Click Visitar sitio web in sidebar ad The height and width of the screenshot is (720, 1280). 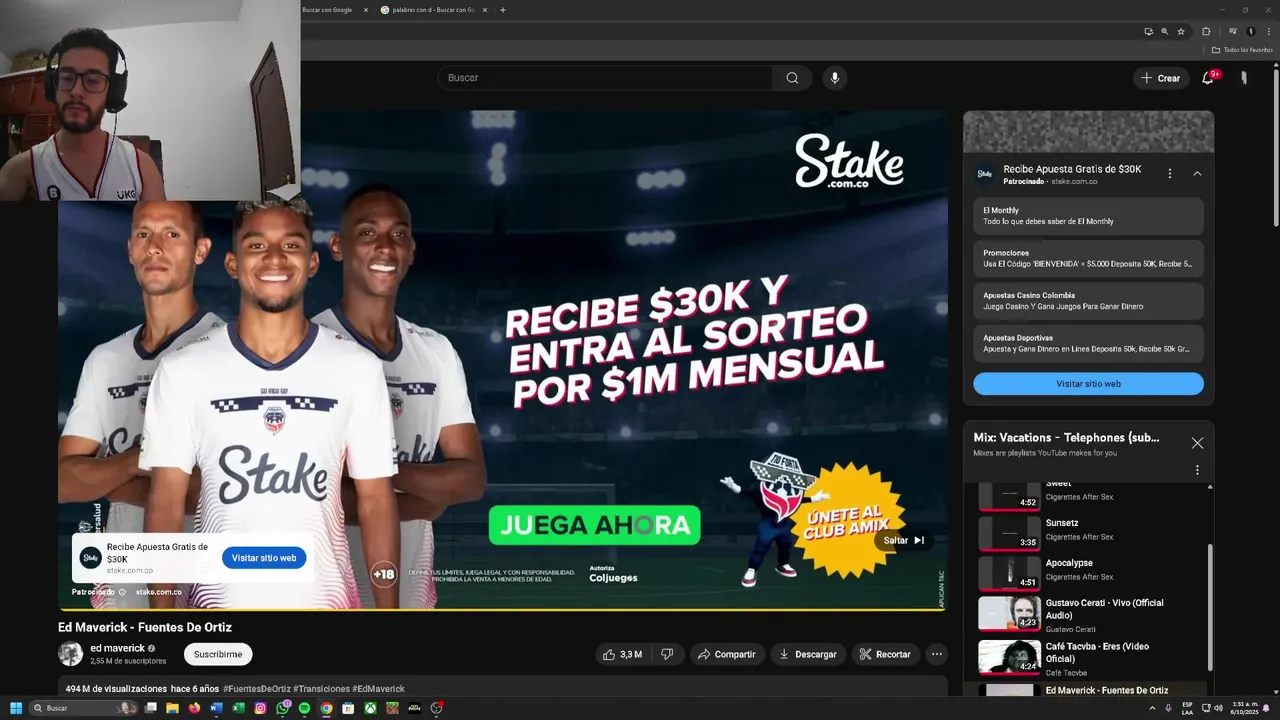[1088, 384]
